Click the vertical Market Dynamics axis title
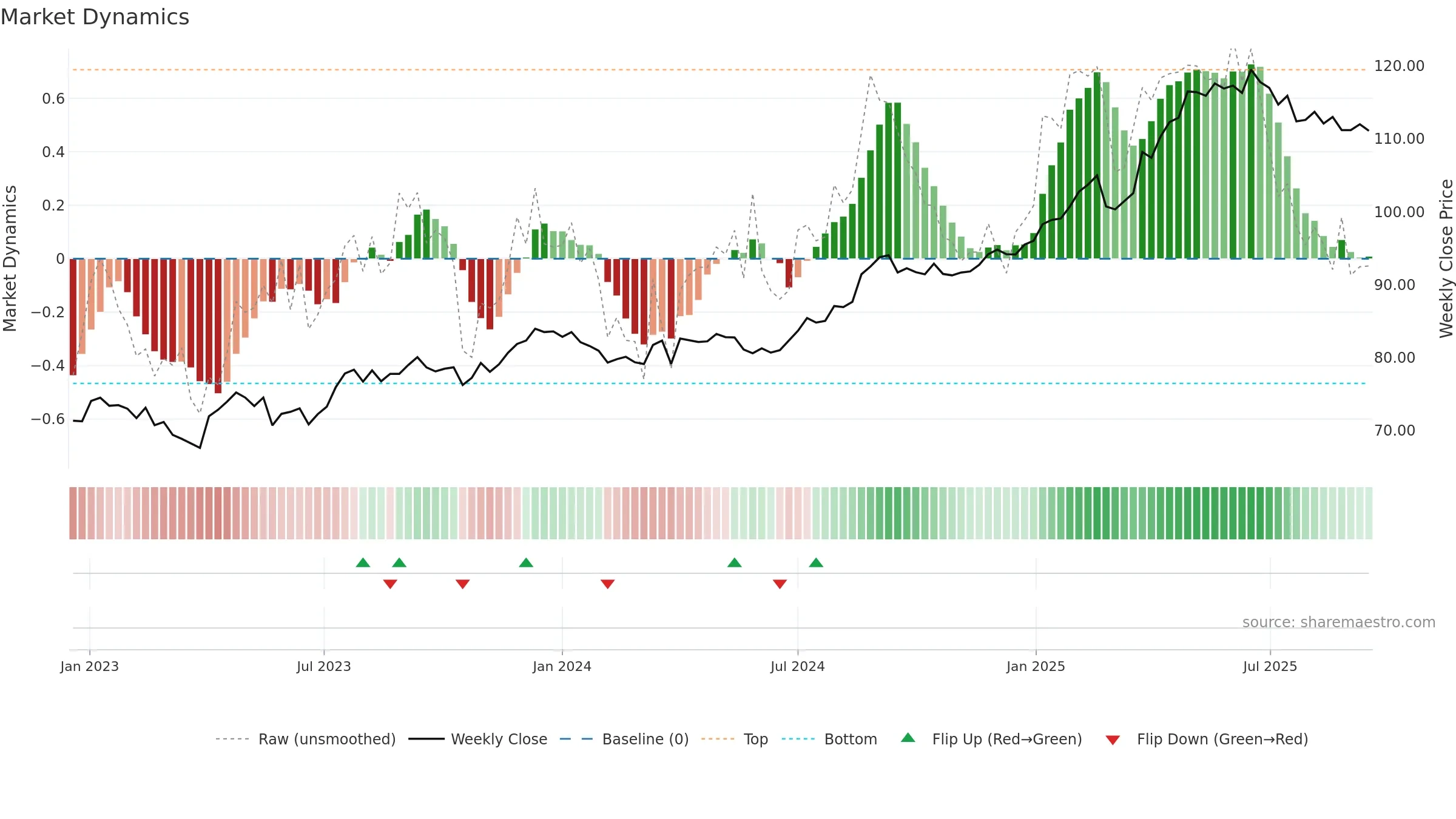This screenshot has height=819, width=1456. [x=10, y=258]
